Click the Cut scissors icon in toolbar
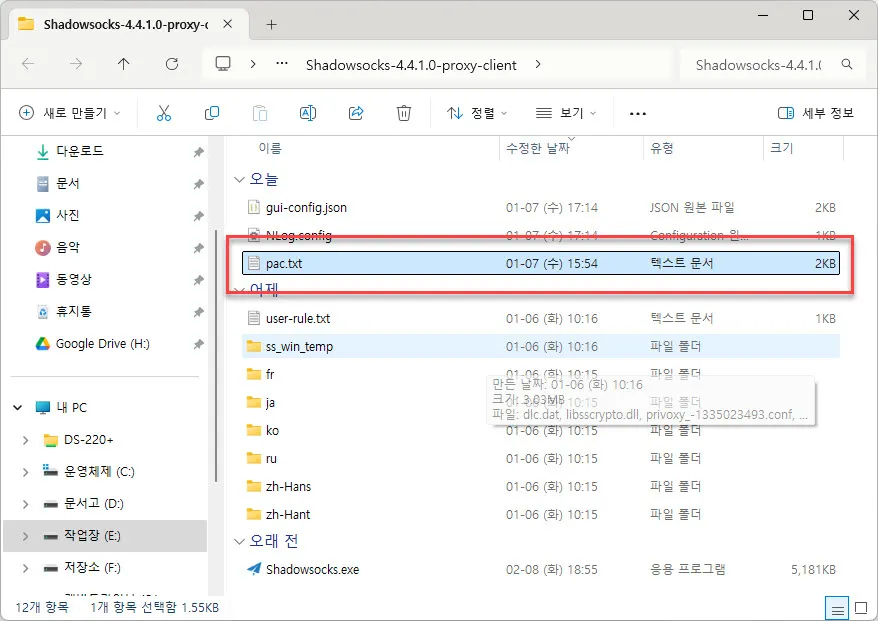The width and height of the screenshot is (878, 621). [164, 113]
